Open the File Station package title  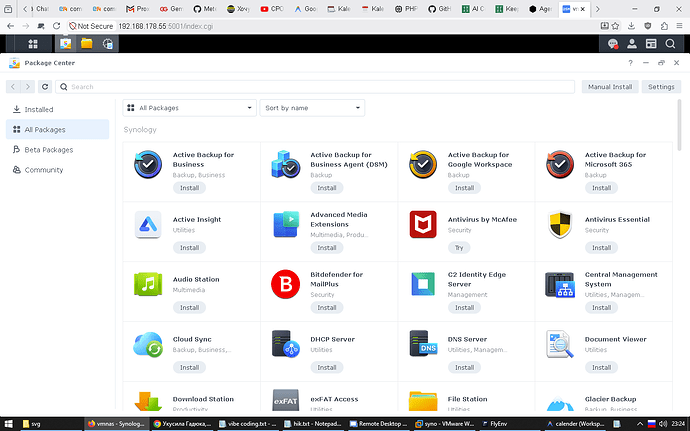pos(467,399)
